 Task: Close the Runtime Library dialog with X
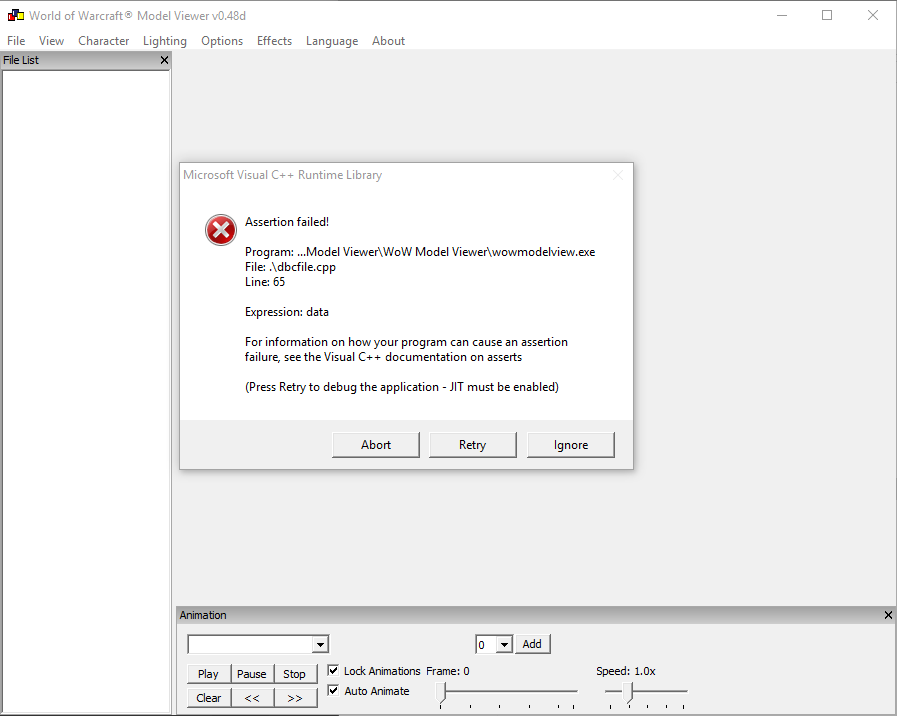point(618,175)
